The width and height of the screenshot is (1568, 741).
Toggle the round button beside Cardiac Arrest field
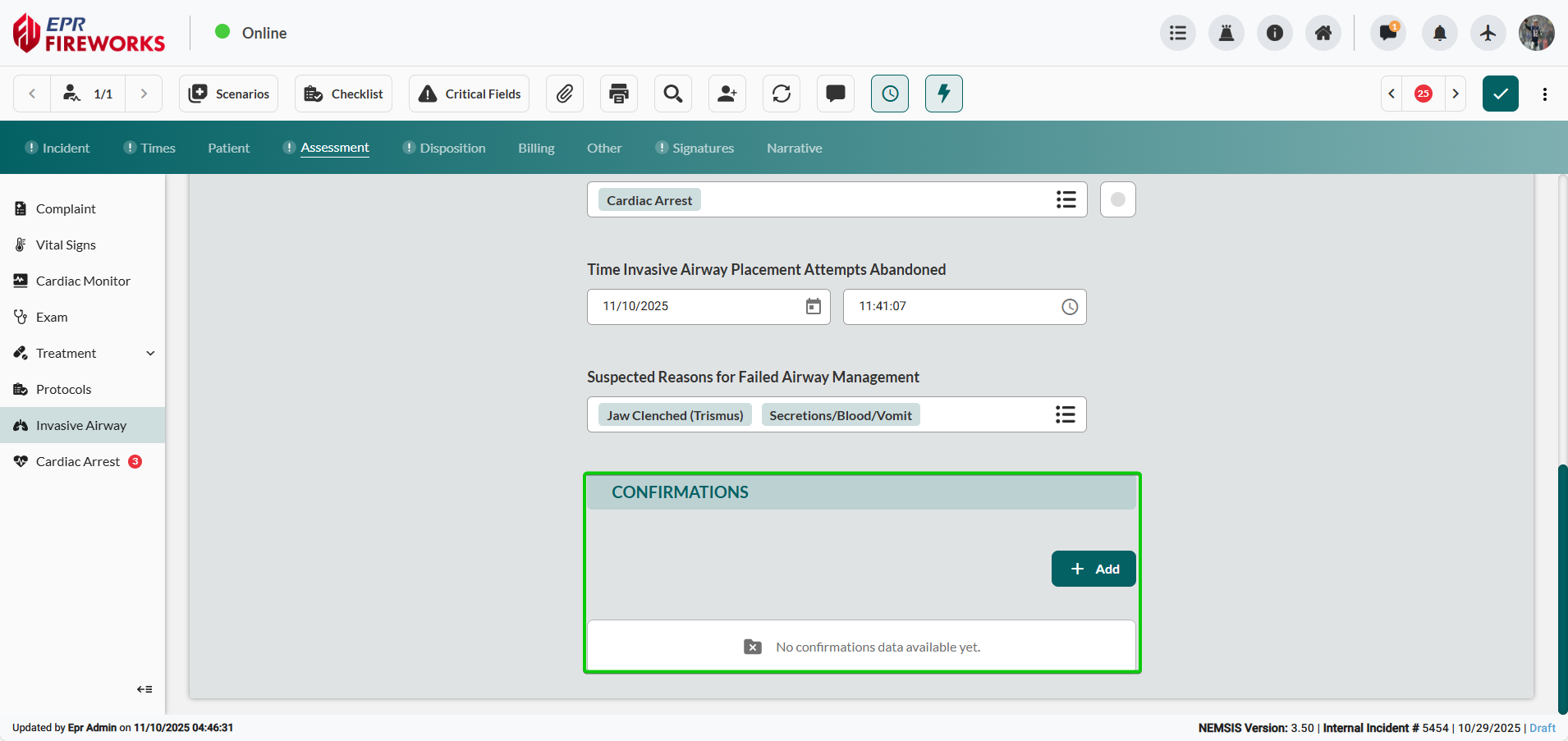(x=1117, y=199)
